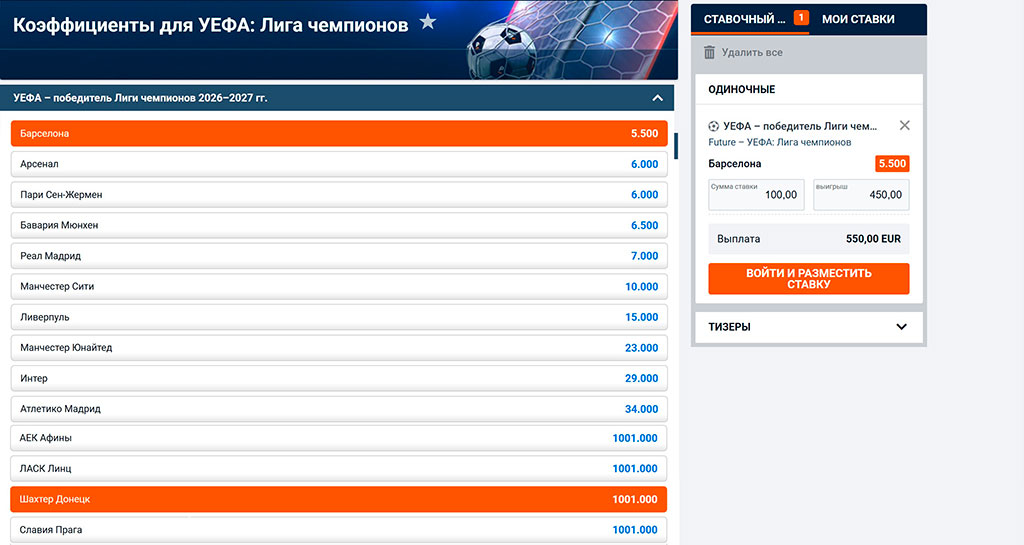Screen dimensions: 1024x545
Task: Click the trash icon beside Удалить все
Action: pos(709,52)
